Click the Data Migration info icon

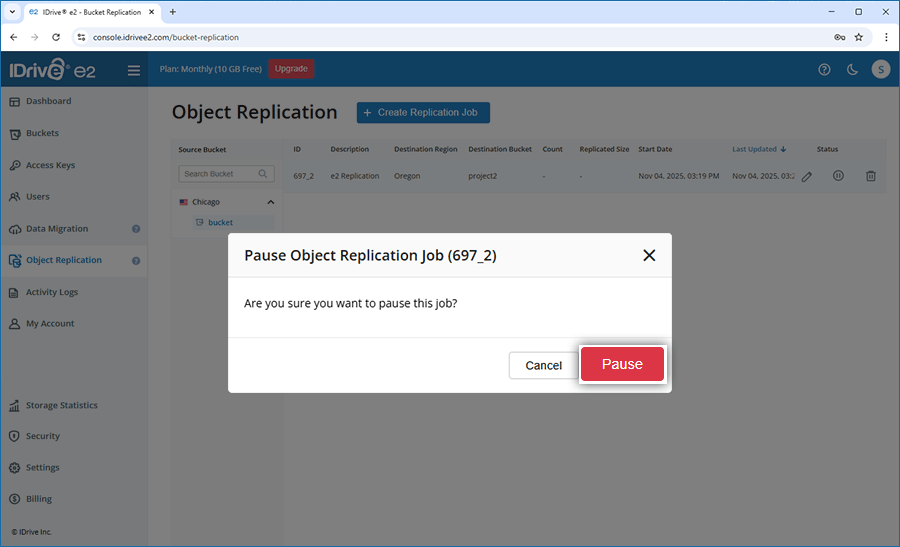tap(136, 229)
